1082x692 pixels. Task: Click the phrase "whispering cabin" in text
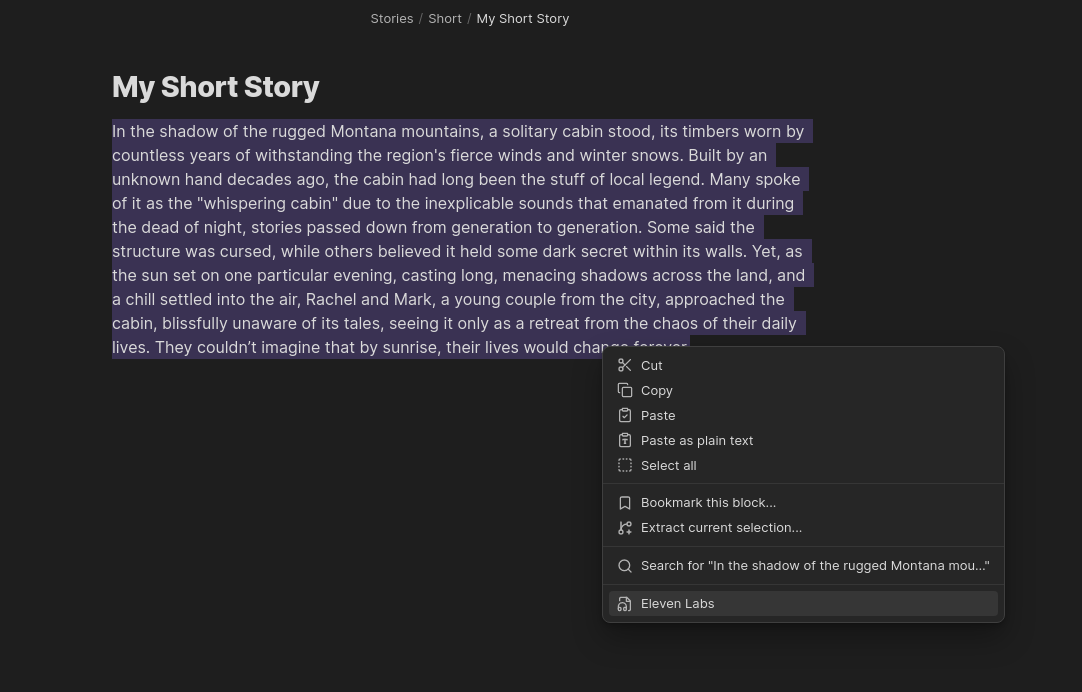[x=267, y=204]
